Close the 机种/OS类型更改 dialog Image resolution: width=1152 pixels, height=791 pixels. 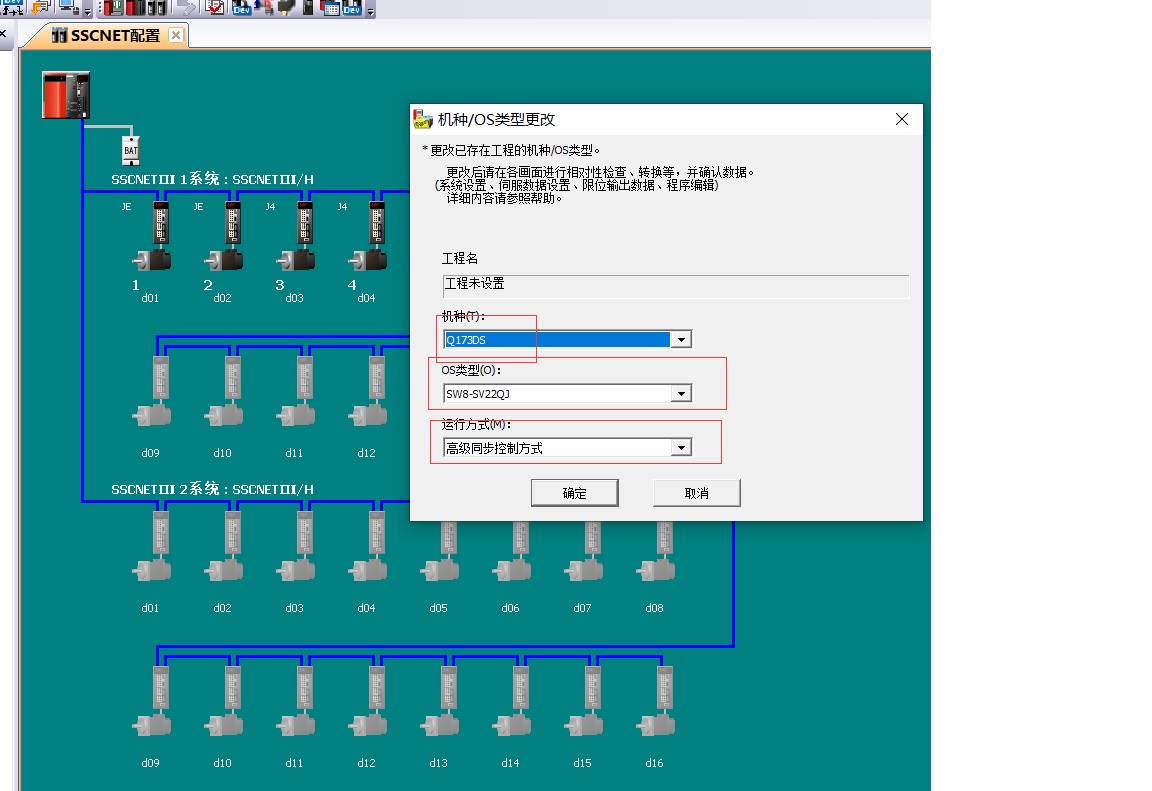(x=901, y=119)
